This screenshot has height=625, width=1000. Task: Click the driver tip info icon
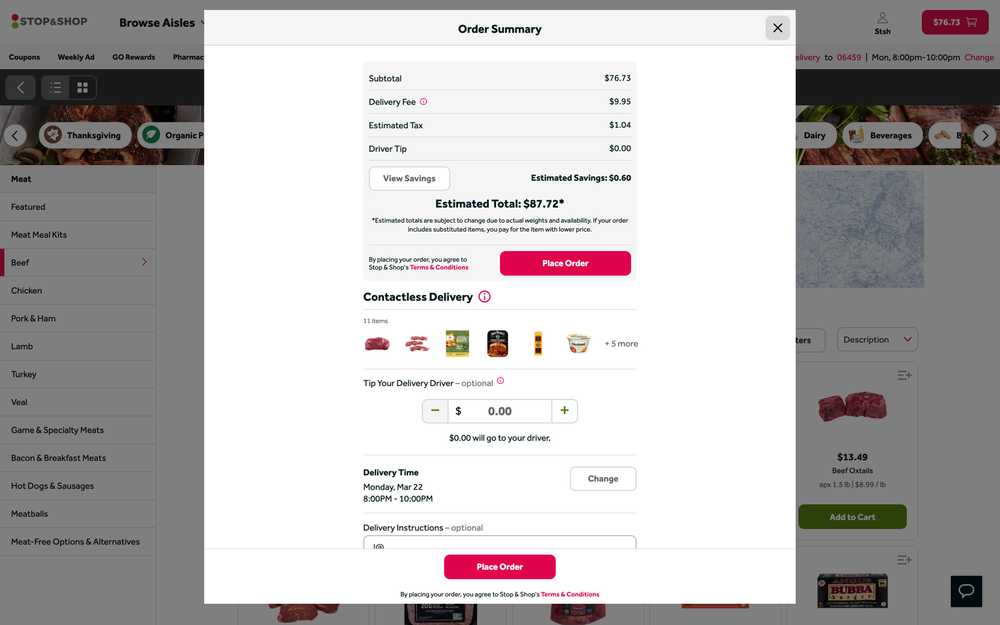tap(501, 381)
